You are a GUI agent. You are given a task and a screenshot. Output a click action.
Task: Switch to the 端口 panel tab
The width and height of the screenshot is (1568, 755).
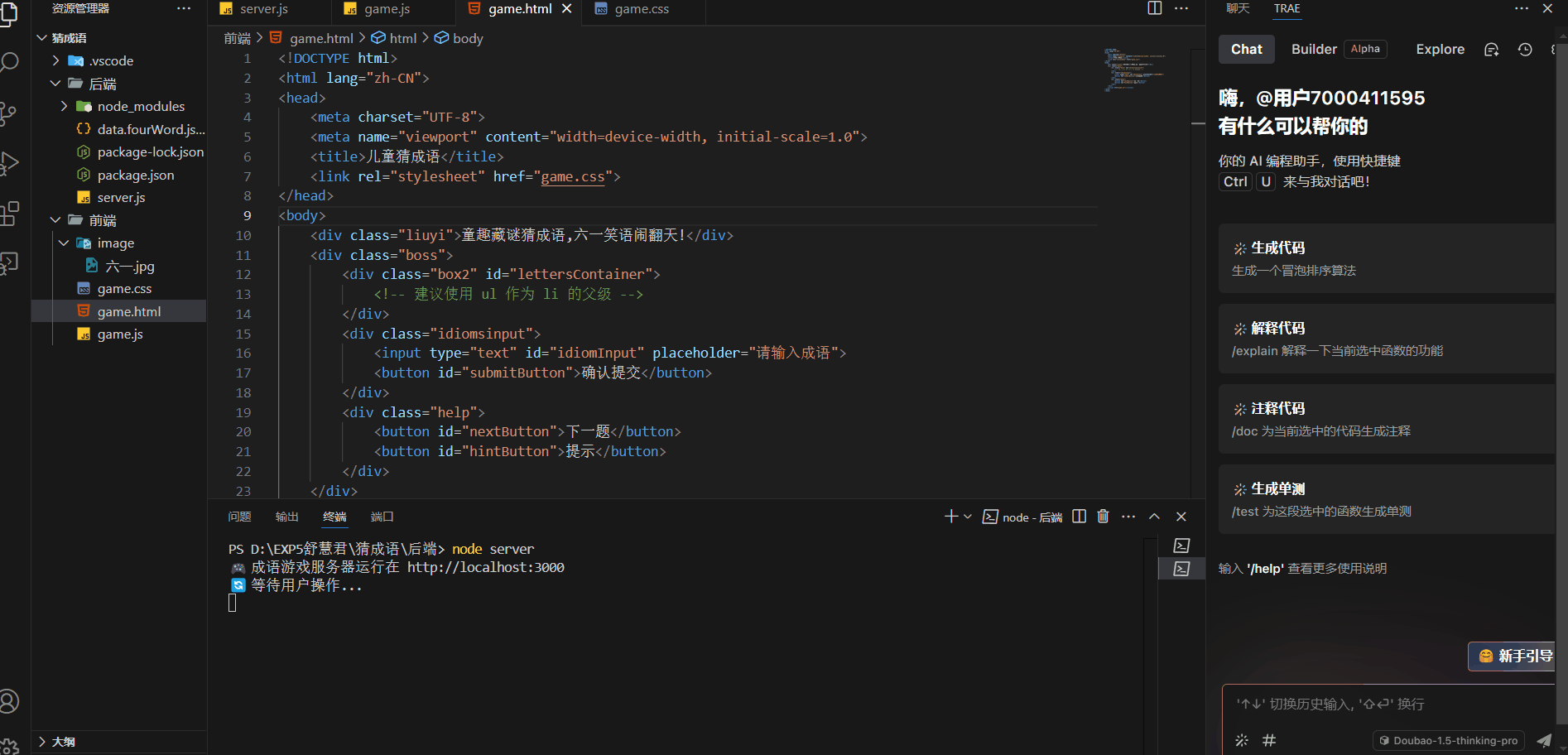[382, 517]
